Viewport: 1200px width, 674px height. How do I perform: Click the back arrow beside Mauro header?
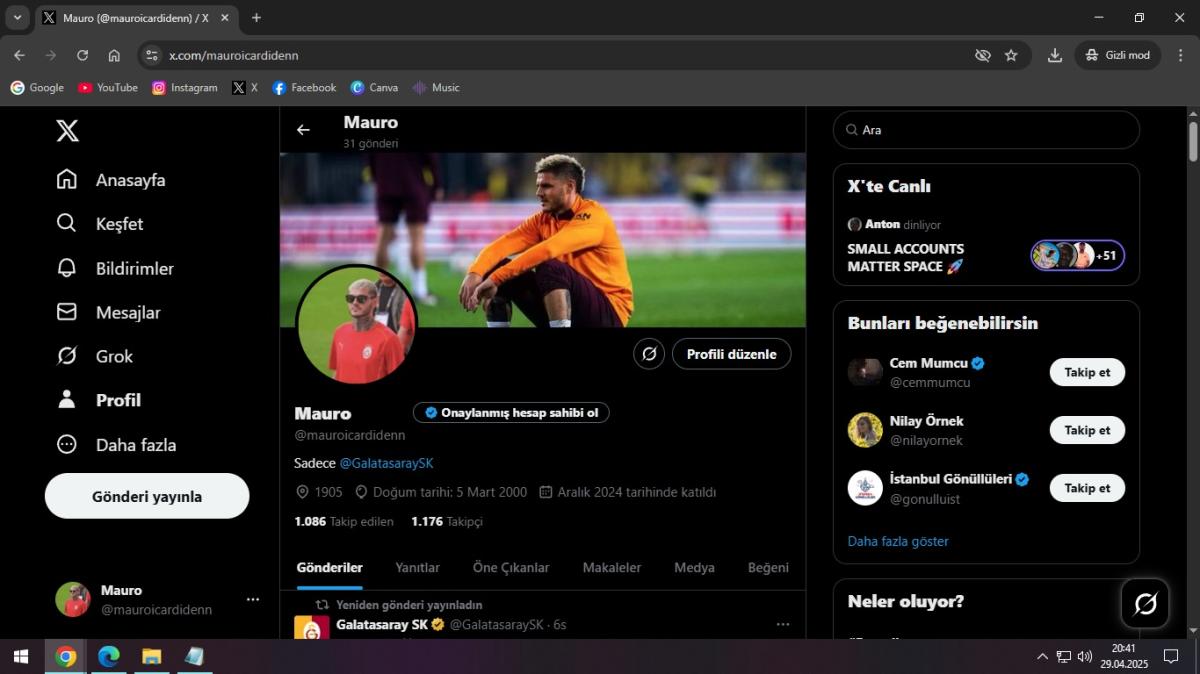click(303, 130)
